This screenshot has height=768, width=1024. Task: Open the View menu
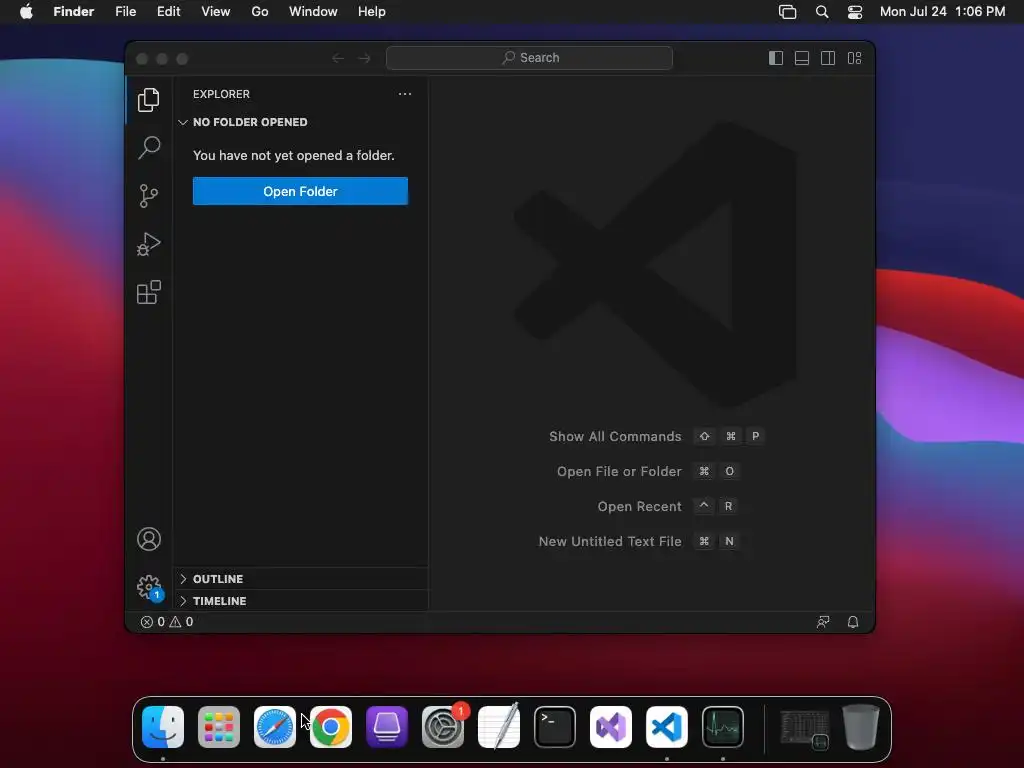pyautogui.click(x=216, y=12)
